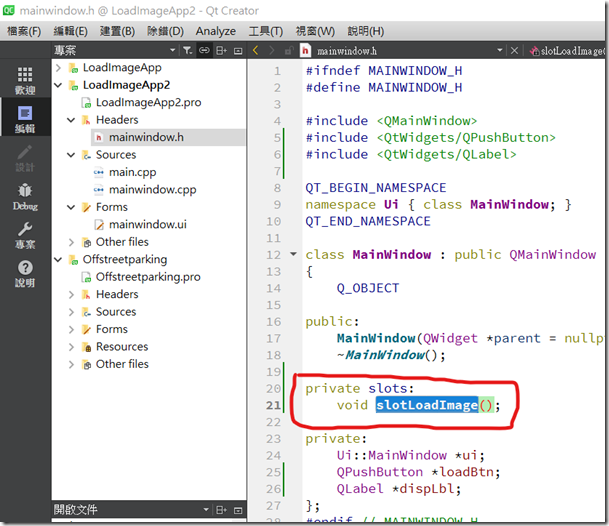Open the Analyze menu
This screenshot has width=609, height=526.
coord(216,31)
